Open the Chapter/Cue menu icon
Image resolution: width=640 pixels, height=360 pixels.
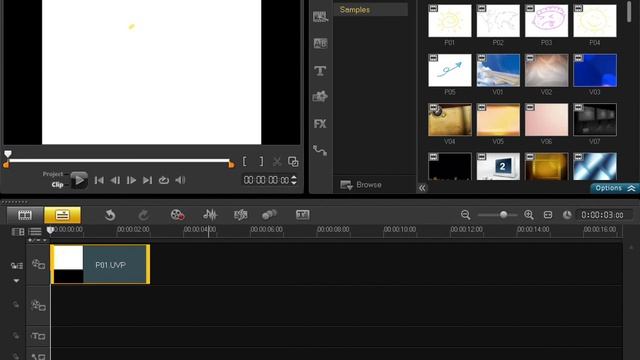37,240
